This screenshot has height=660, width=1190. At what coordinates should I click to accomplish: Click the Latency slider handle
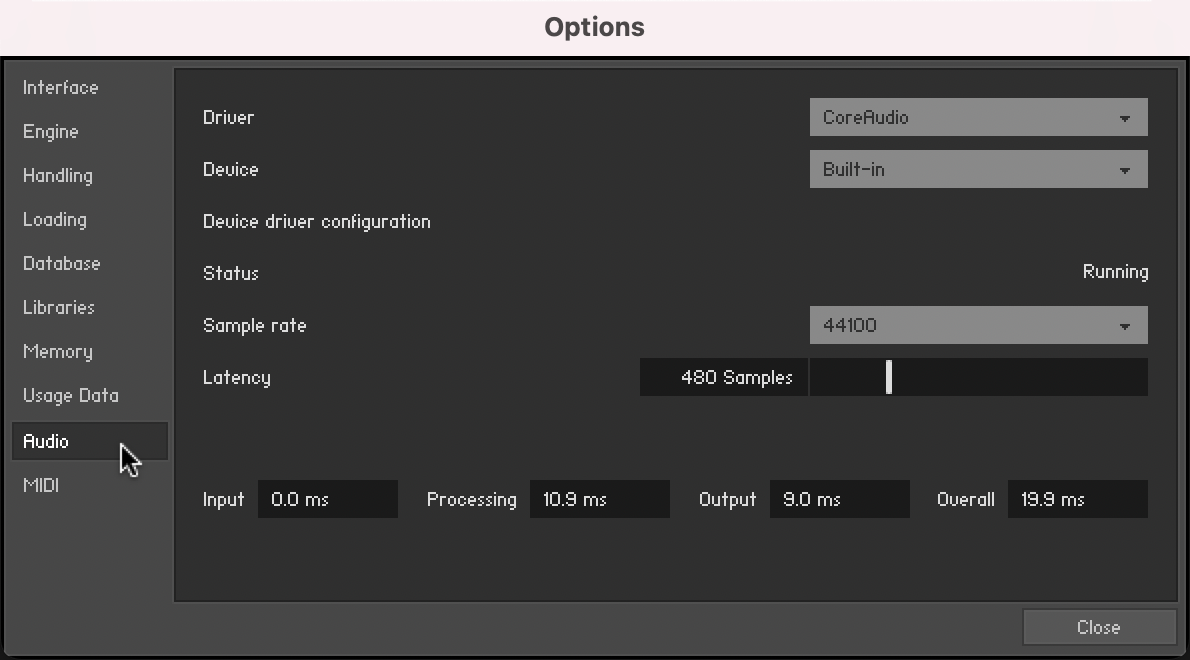point(889,378)
